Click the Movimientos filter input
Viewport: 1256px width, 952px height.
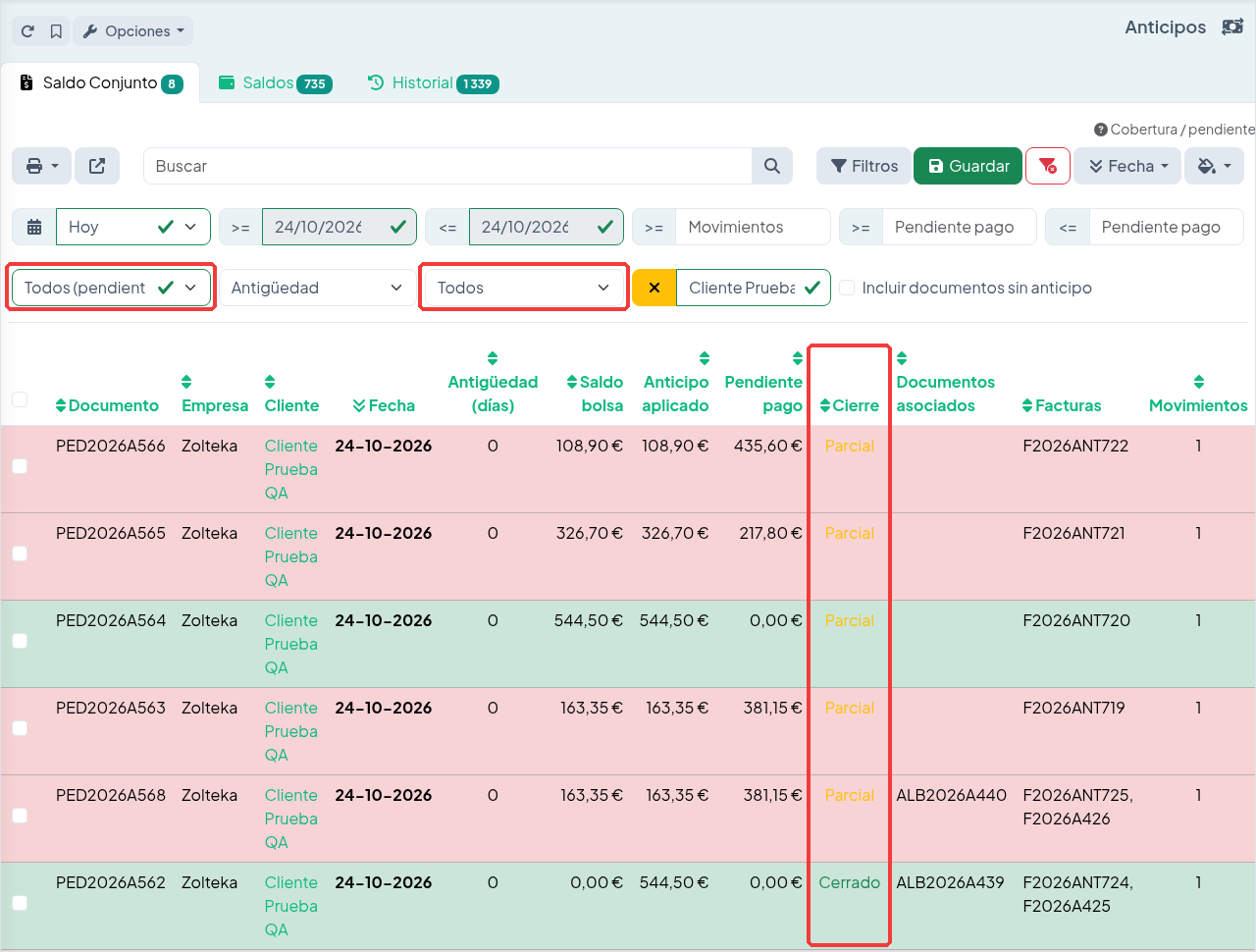click(753, 227)
